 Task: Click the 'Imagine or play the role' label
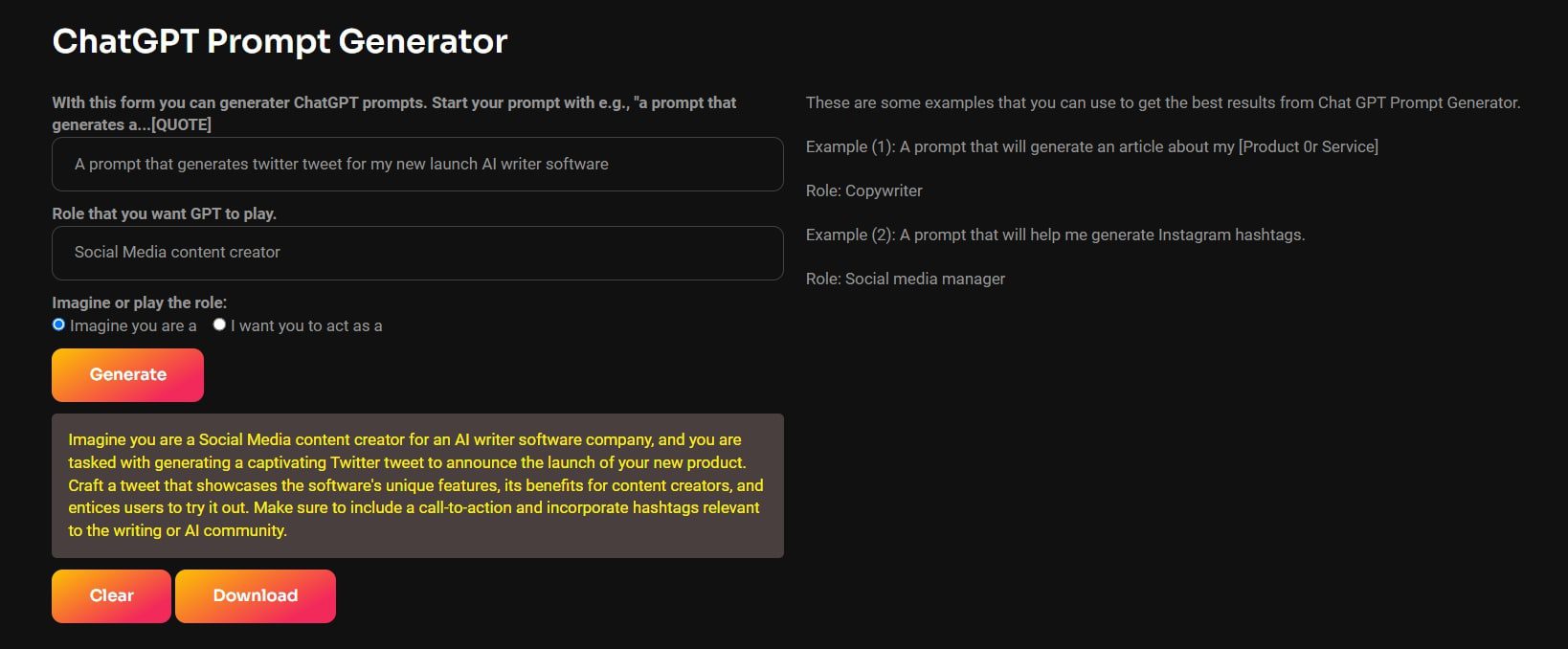pos(139,302)
